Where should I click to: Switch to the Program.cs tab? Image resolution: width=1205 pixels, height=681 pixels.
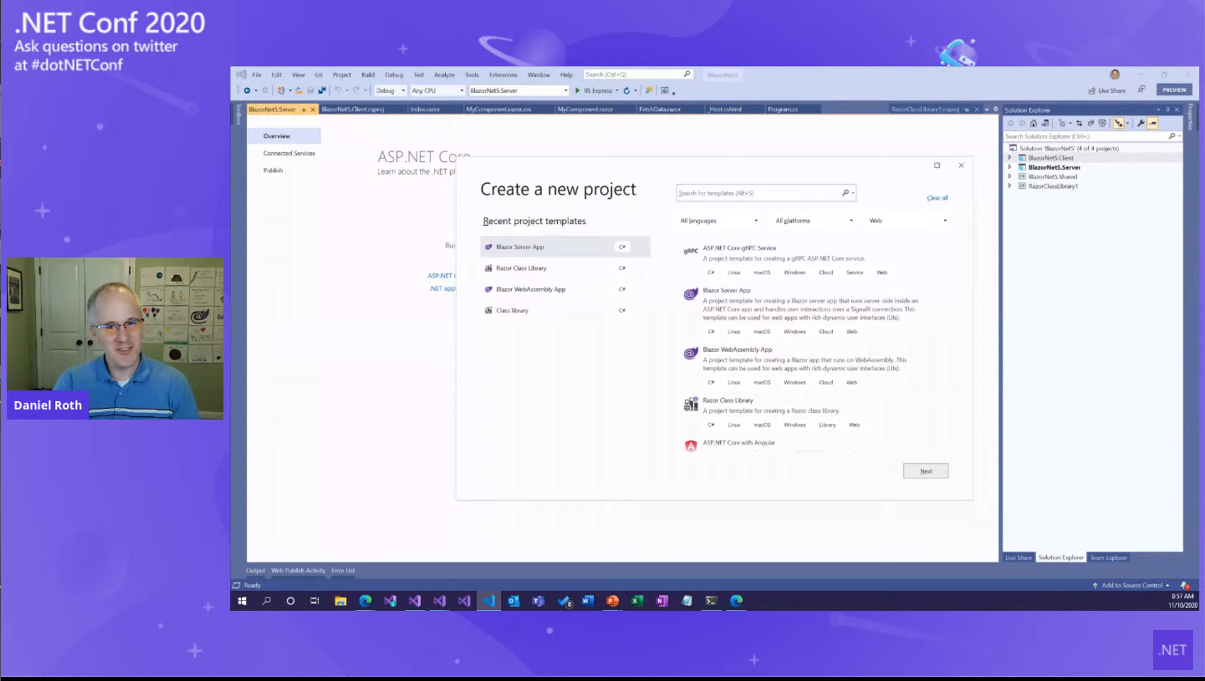tap(783, 109)
